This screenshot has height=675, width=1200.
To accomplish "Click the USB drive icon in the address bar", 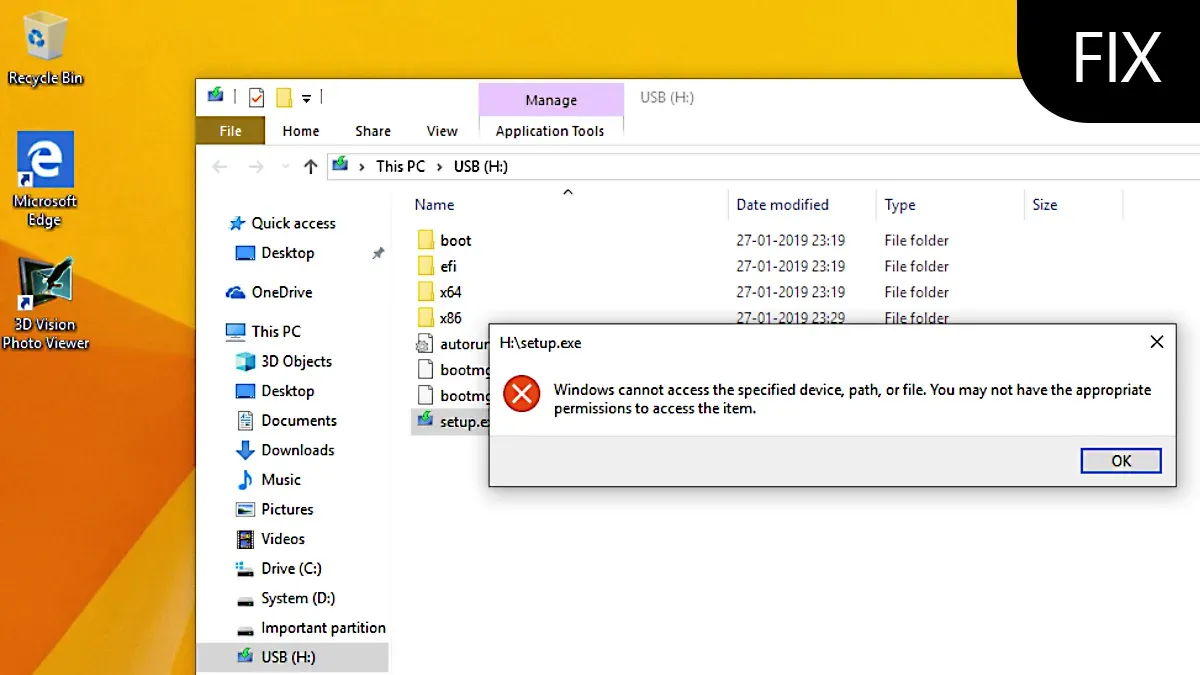I will pos(340,166).
